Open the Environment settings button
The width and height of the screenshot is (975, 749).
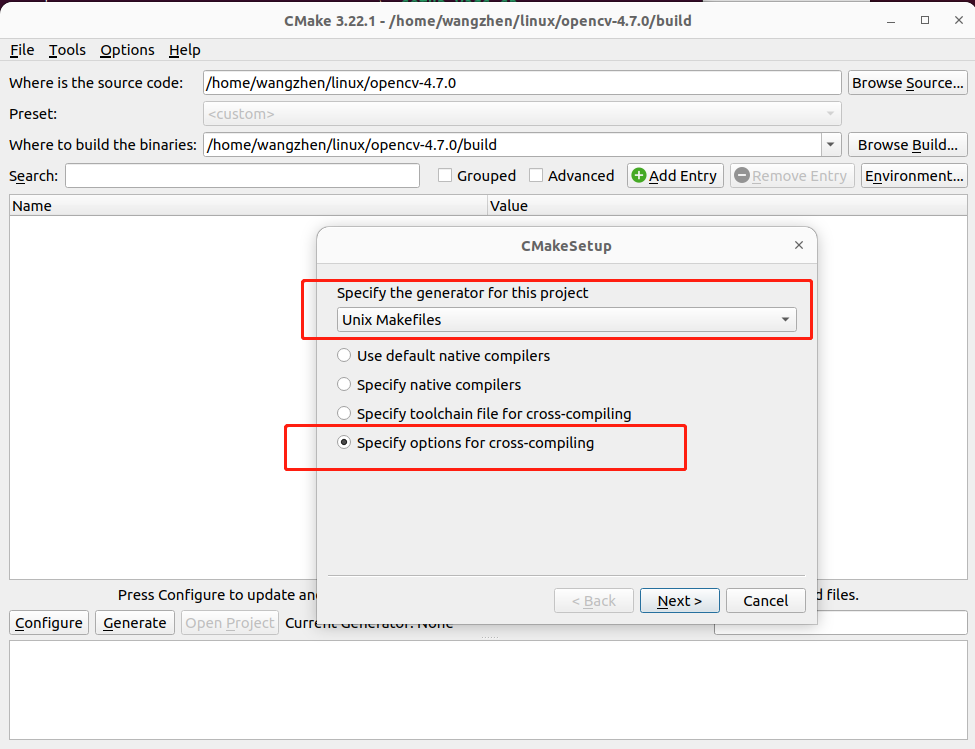coord(913,176)
